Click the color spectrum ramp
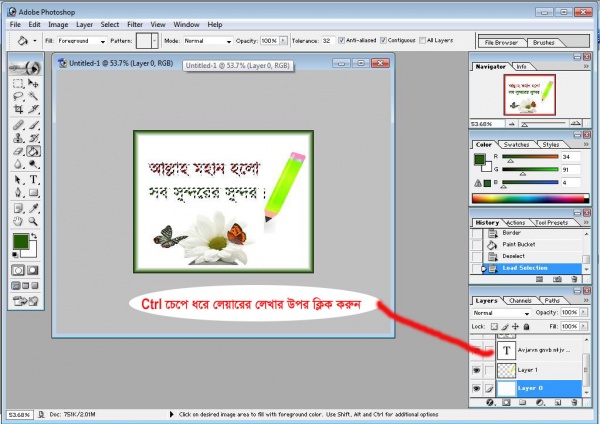This screenshot has height=424, width=600. coord(530,198)
